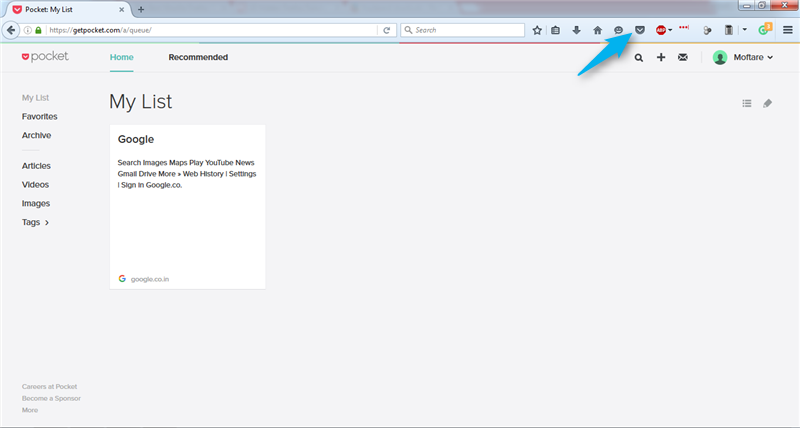Click the Google card description text
Screen dimensions: 800x428
(x=187, y=174)
